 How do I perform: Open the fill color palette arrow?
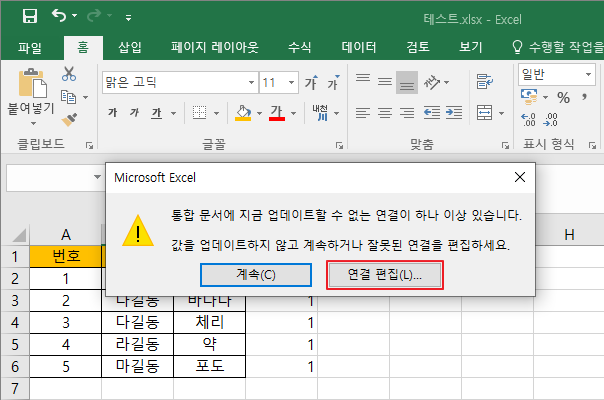(259, 113)
